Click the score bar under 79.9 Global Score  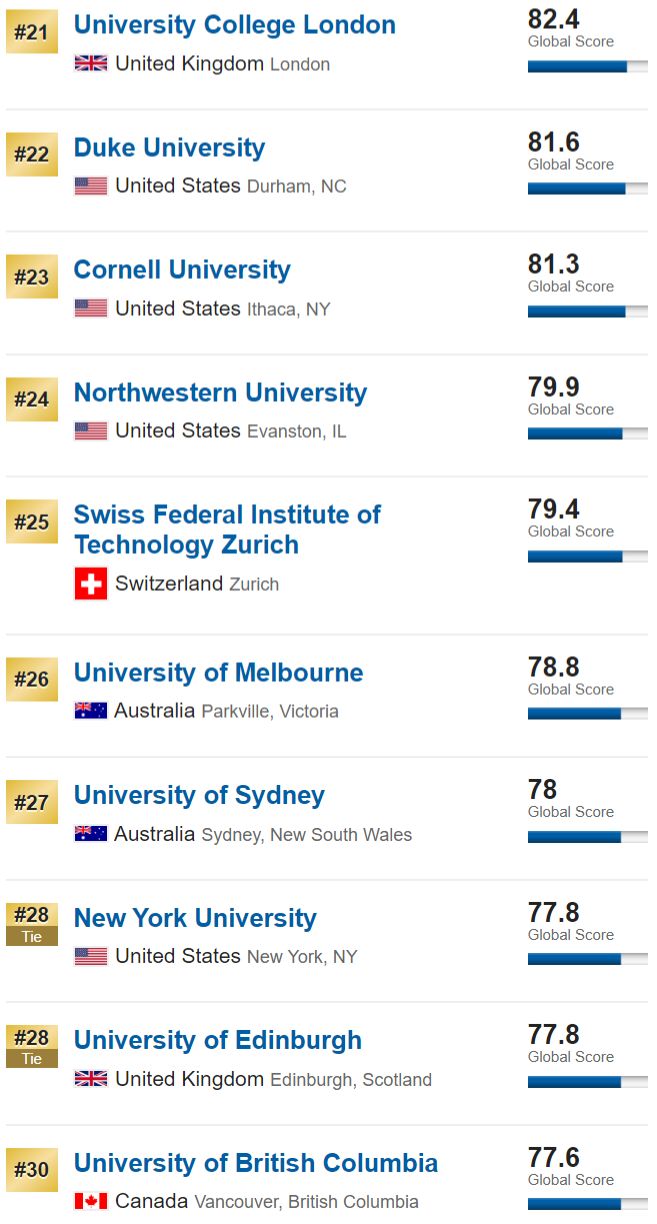pyautogui.click(x=587, y=434)
